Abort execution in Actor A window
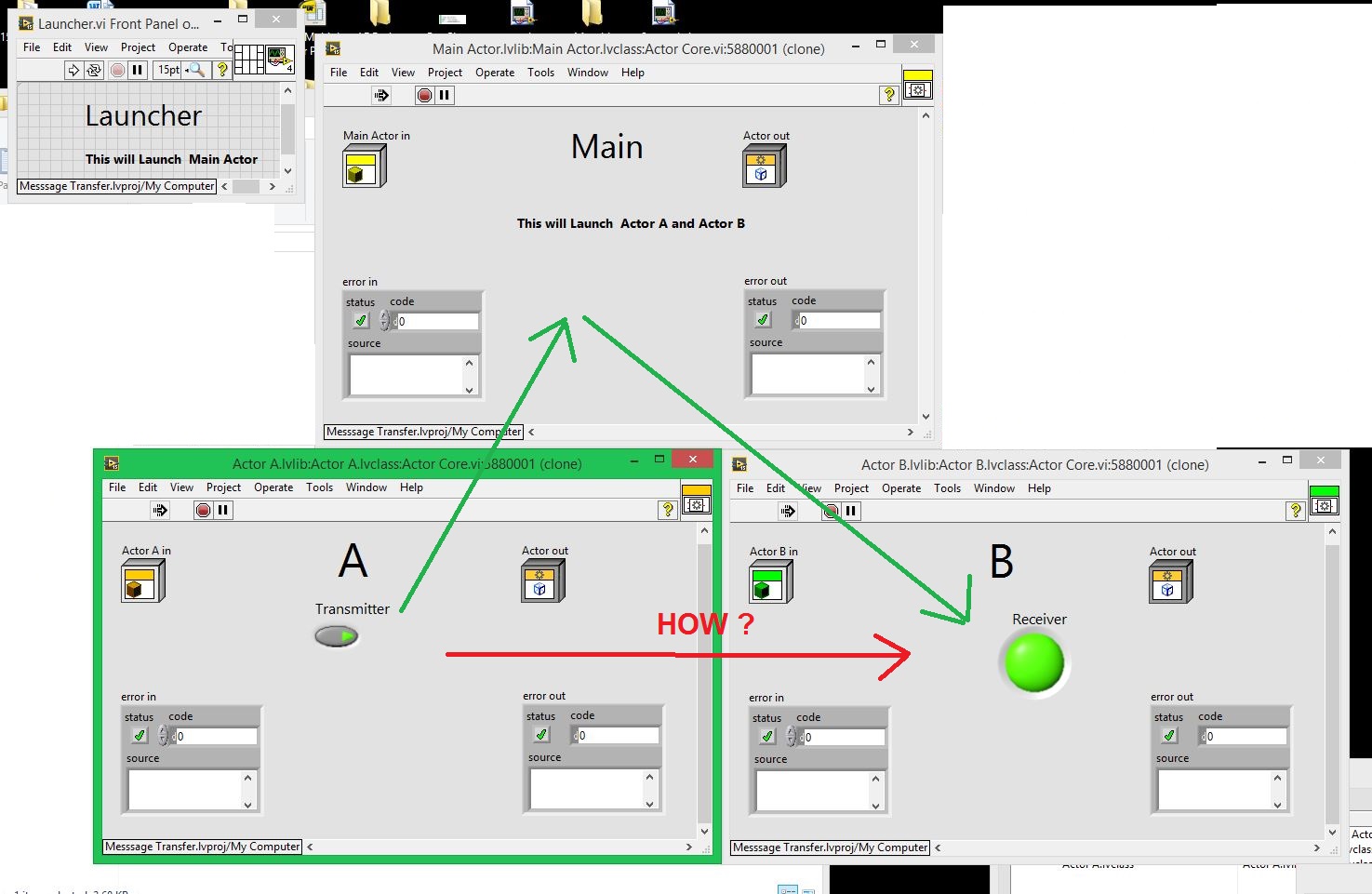 pos(203,510)
